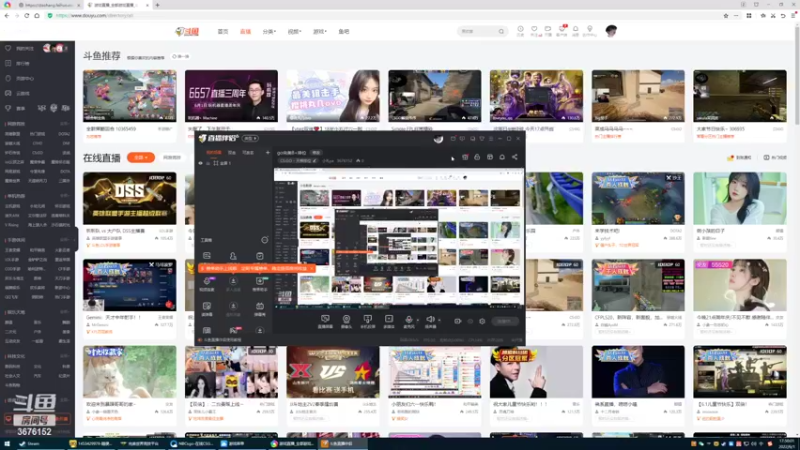Open viewing history clock icon in header
Screen dimensions: 800x450
(x=520, y=30)
